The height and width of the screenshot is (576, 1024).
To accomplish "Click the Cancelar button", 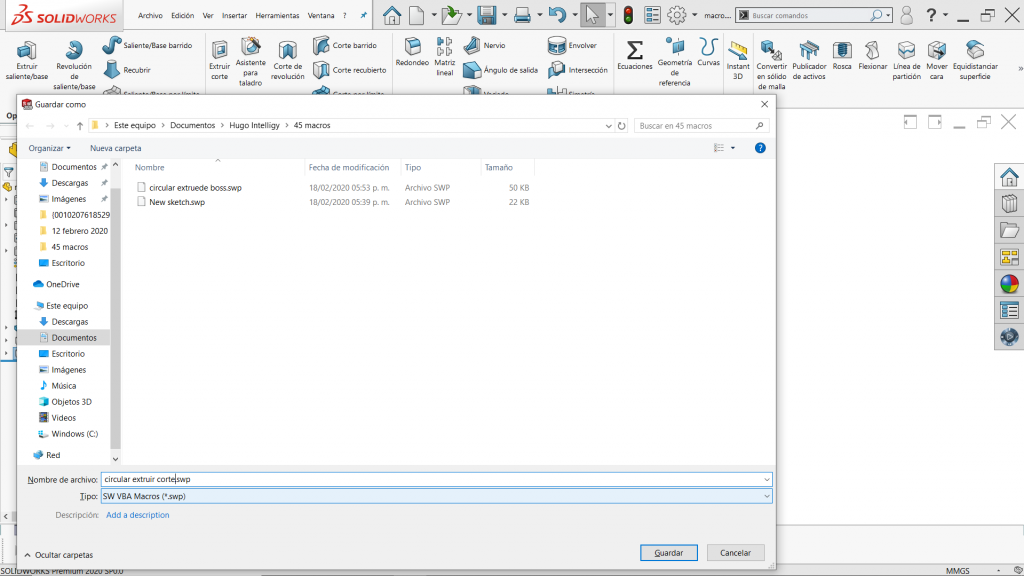I will coord(735,552).
